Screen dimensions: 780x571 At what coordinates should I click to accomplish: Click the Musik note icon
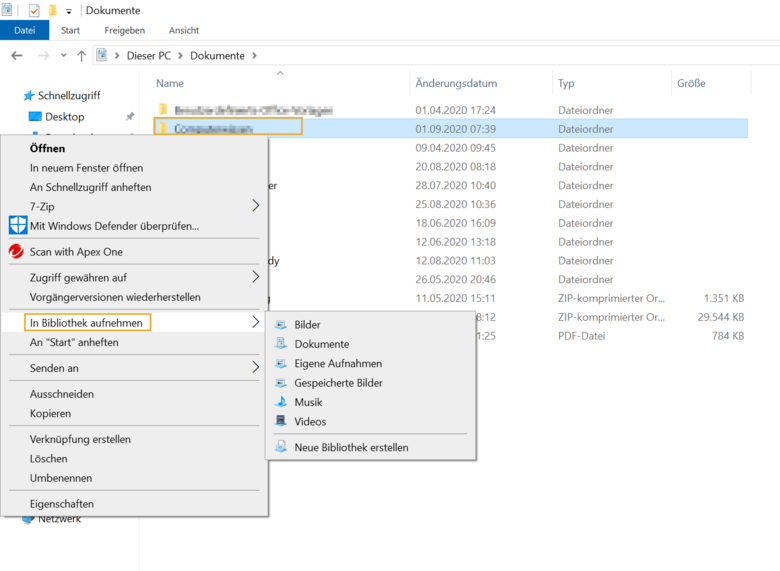click(x=281, y=402)
